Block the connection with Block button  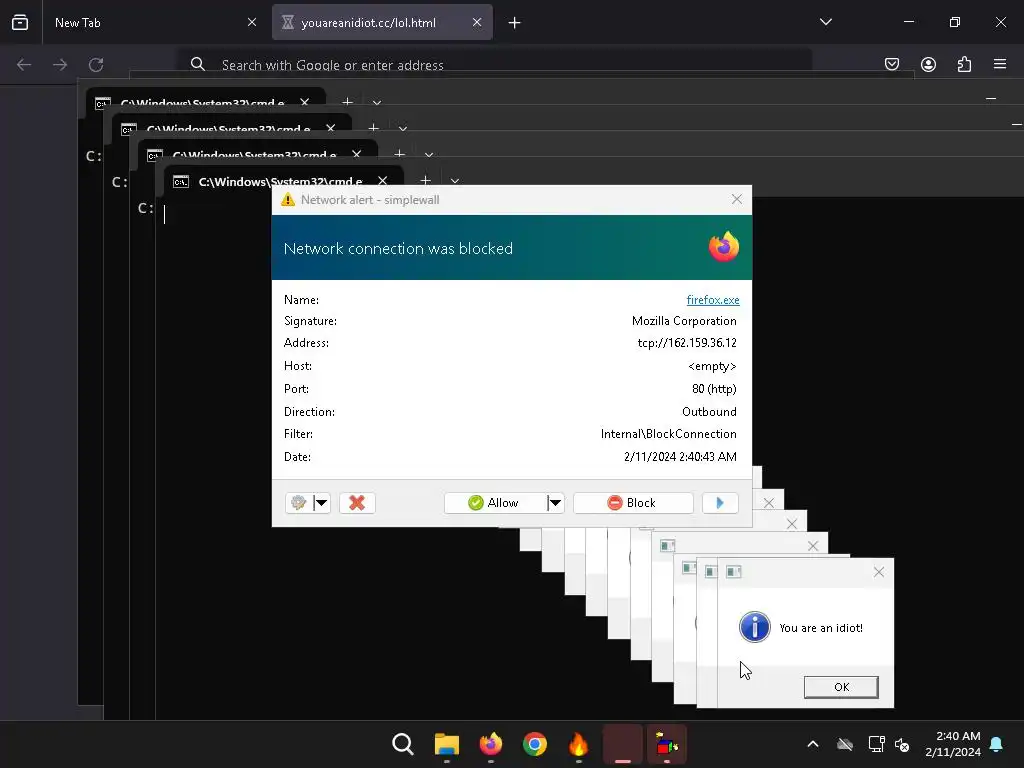633,503
